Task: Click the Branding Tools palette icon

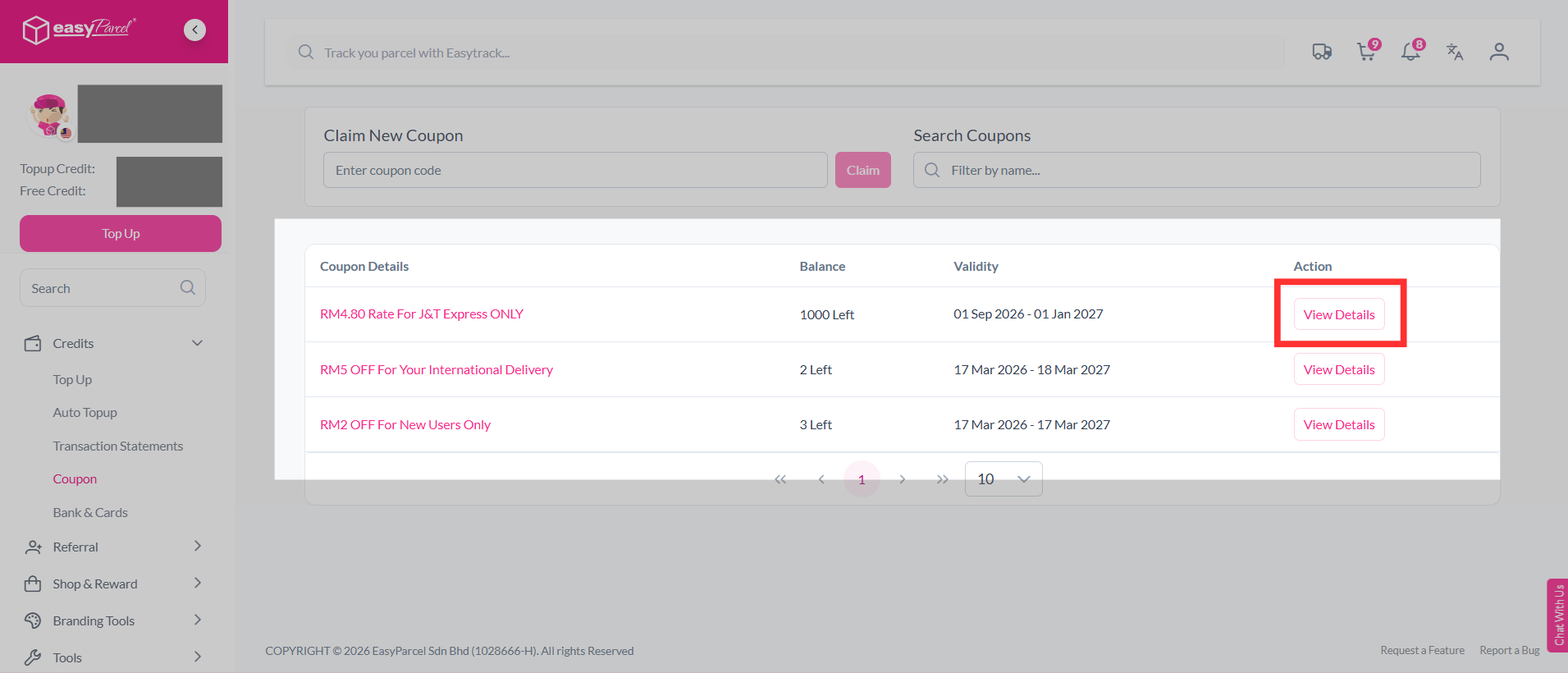Action: coord(33,620)
